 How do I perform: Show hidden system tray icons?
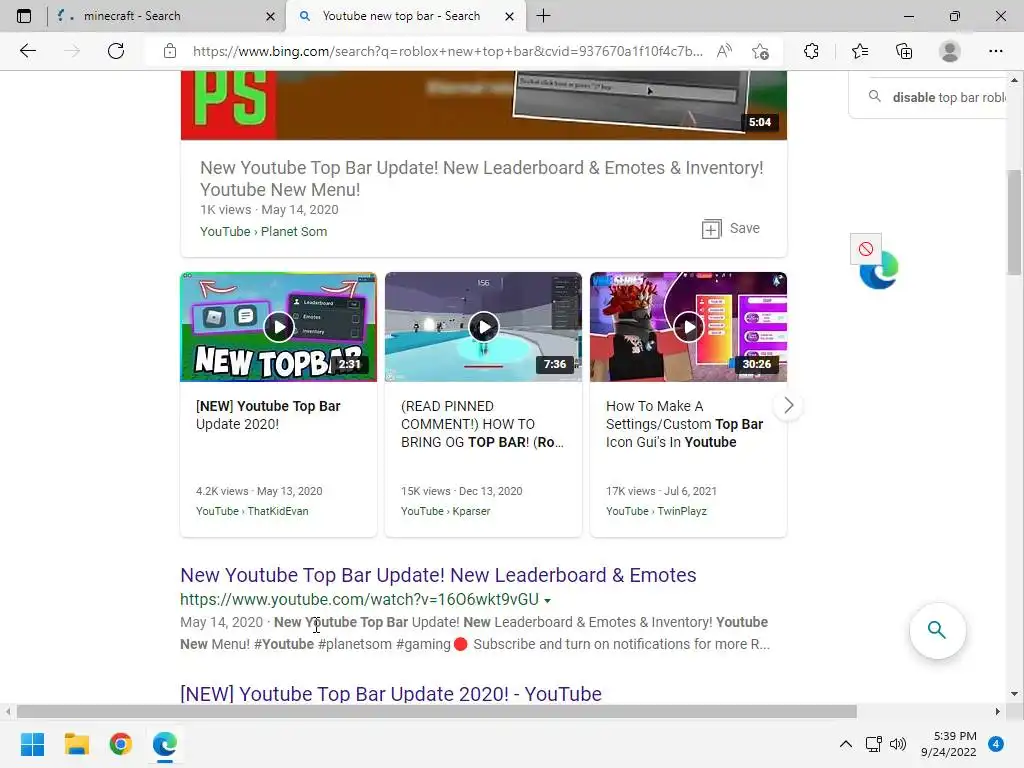(x=846, y=744)
